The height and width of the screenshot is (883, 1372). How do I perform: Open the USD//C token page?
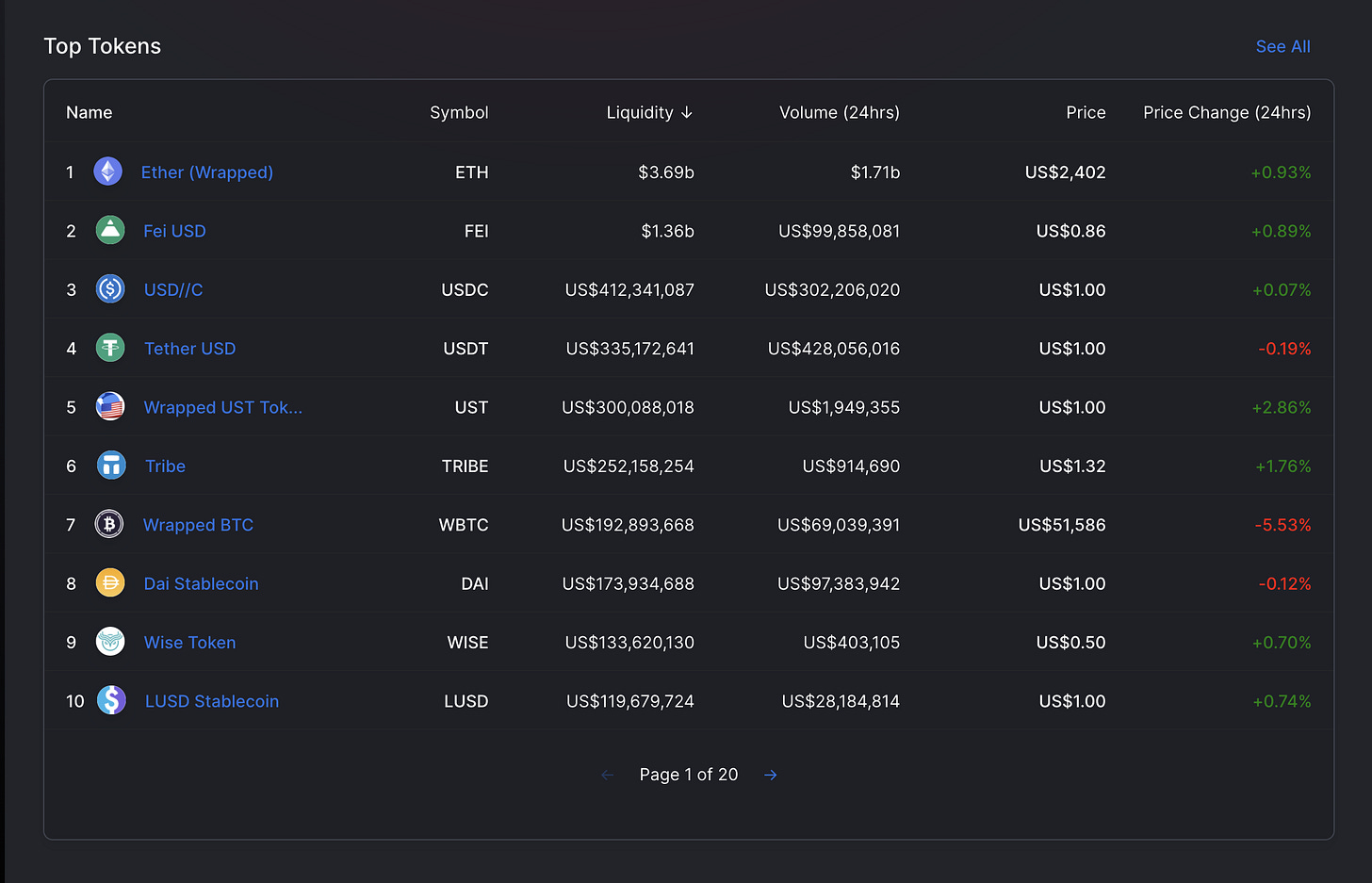point(173,289)
